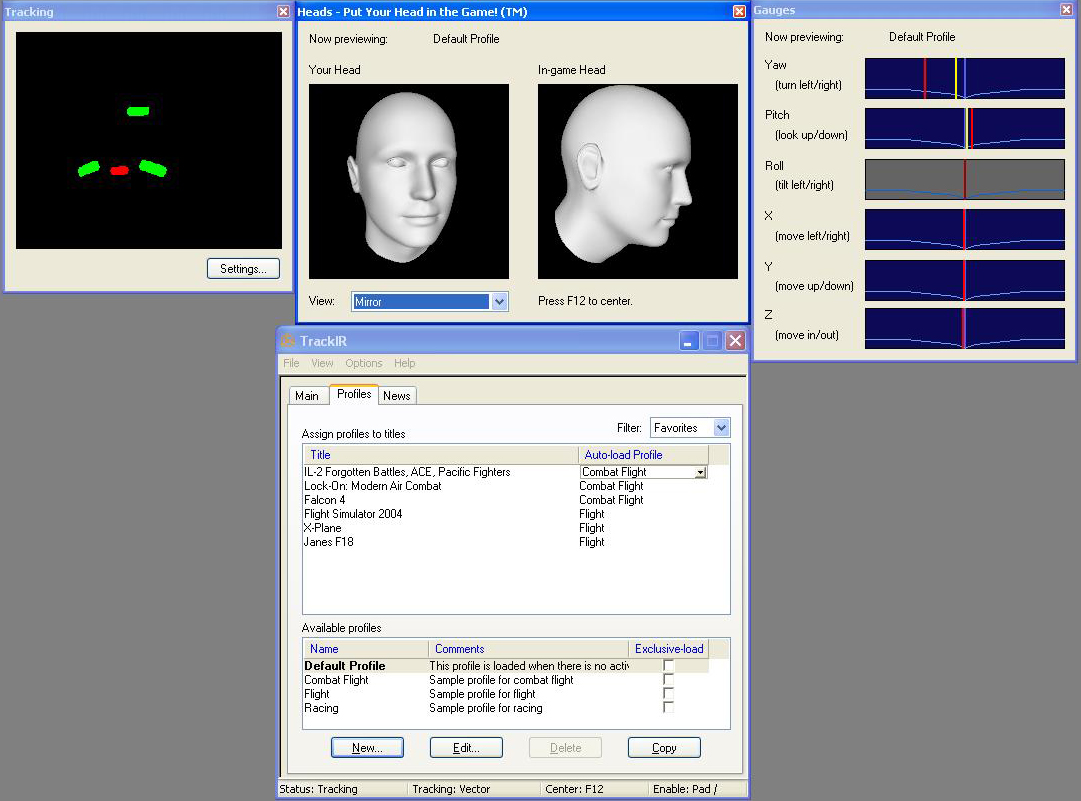The height and width of the screenshot is (801, 1081).
Task: Toggle Exclusive-load for Combat Flight profile
Action: (x=668, y=680)
